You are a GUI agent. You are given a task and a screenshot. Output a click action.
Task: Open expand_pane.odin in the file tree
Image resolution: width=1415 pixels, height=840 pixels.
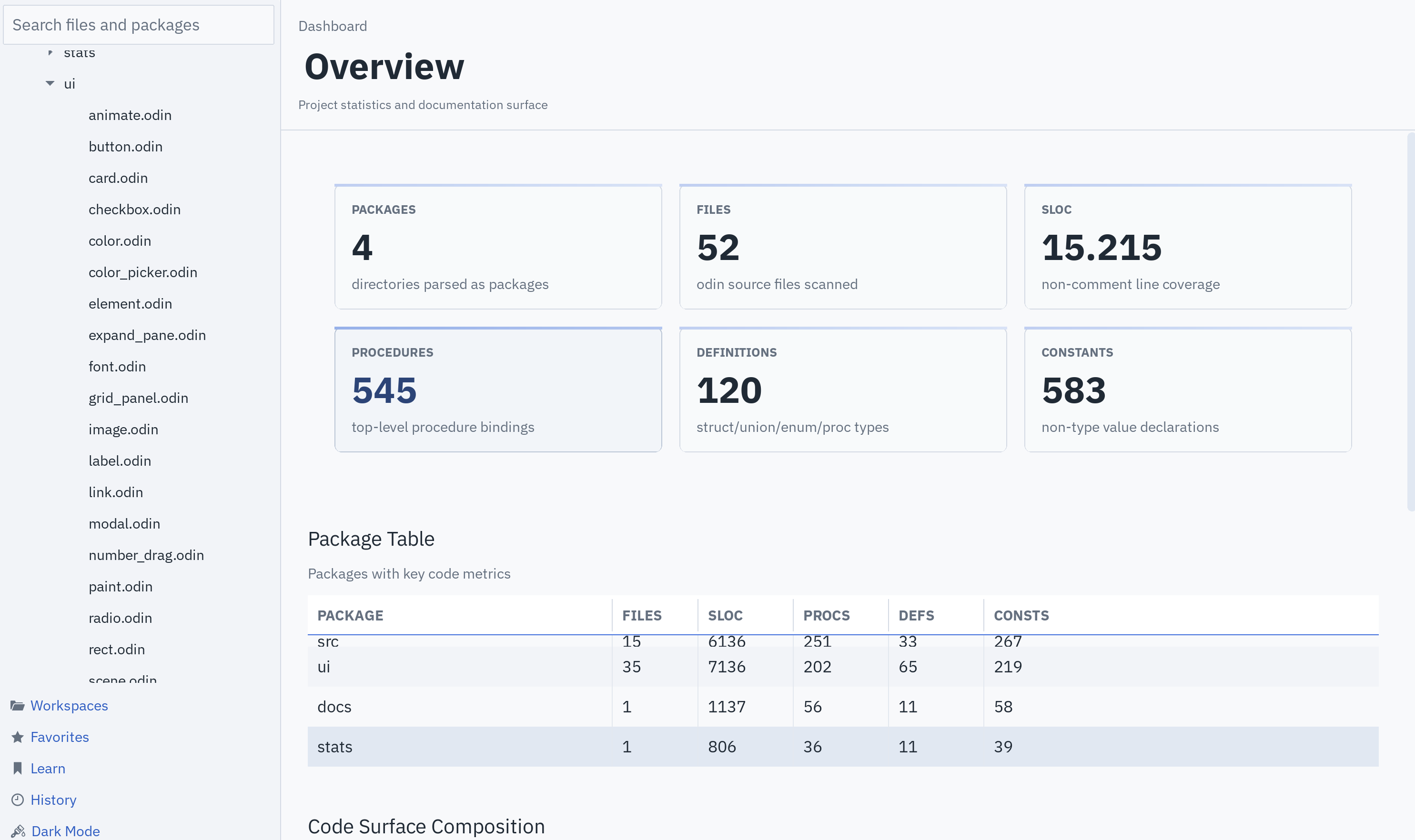pos(147,335)
